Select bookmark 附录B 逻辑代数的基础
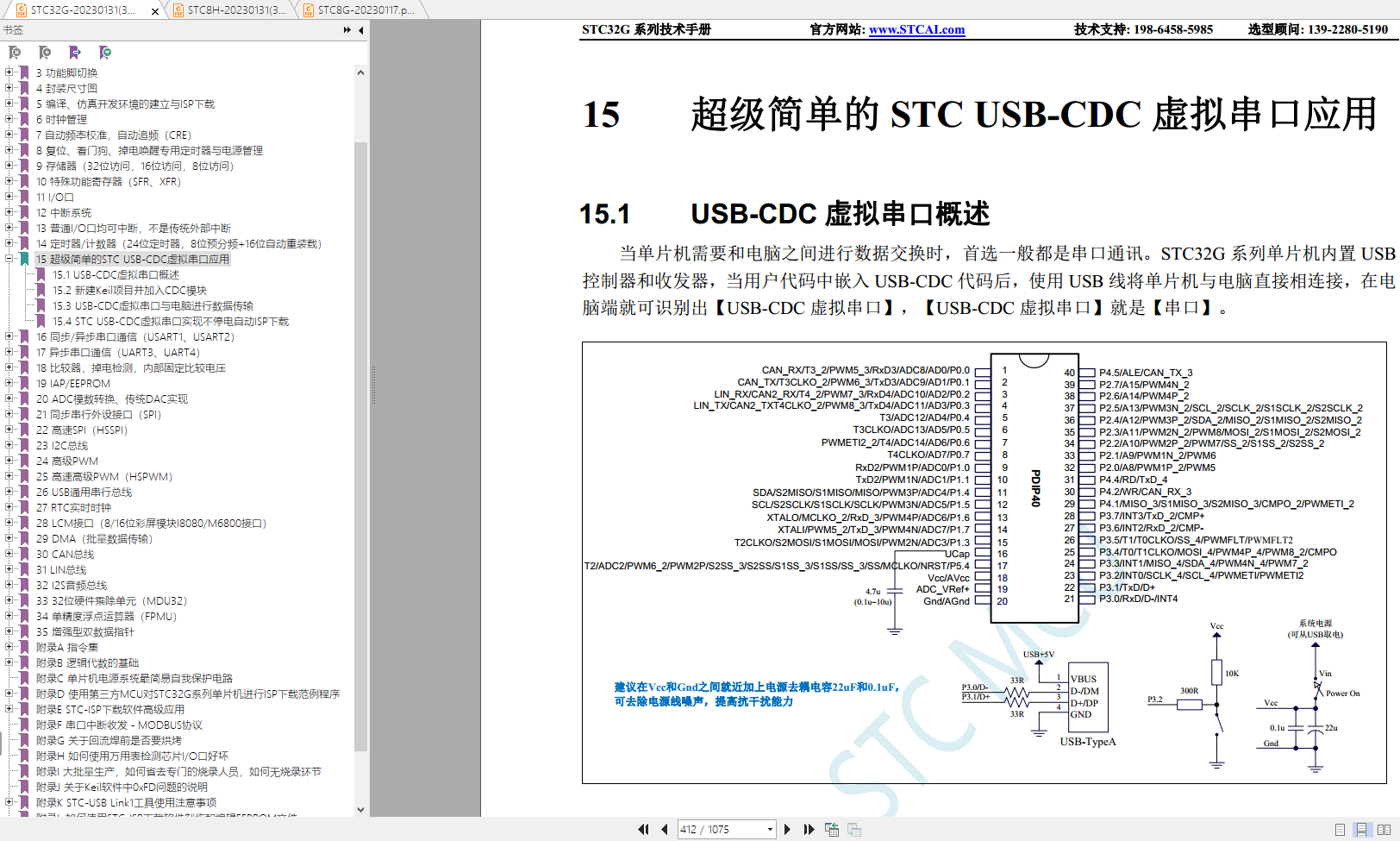 pos(87,662)
